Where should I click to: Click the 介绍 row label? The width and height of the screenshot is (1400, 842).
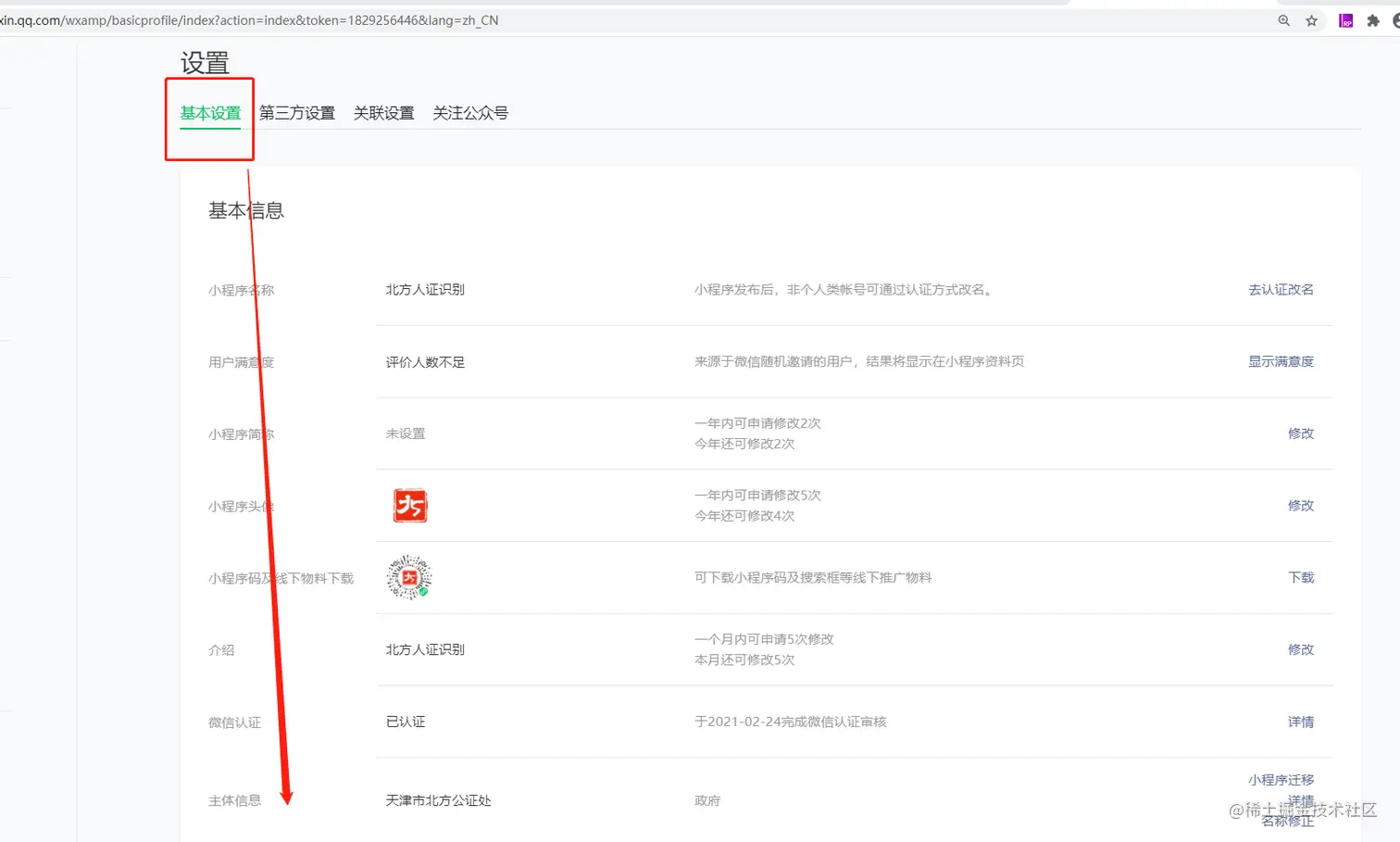[x=221, y=650]
